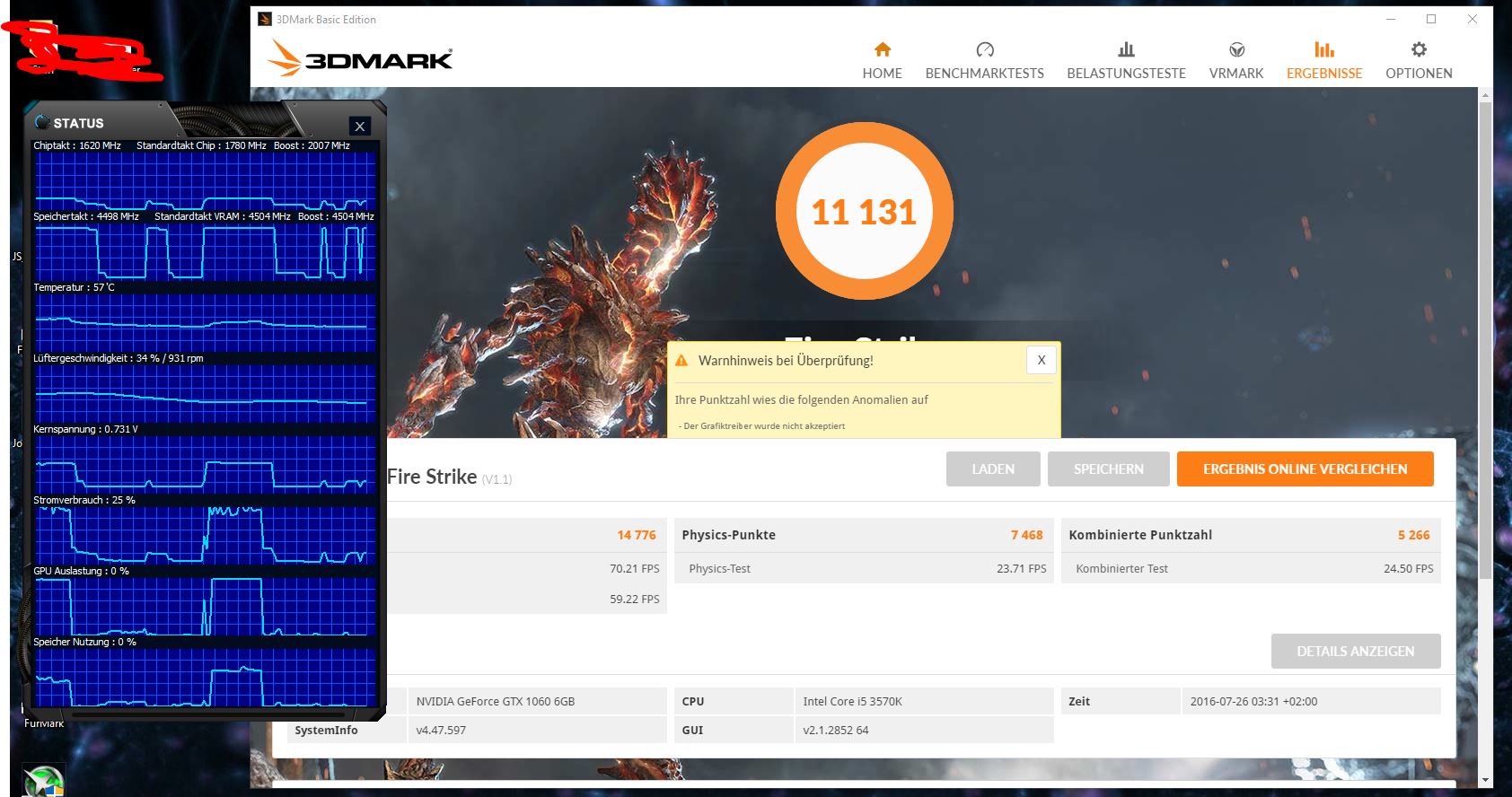
Task: Click the Stromverbrauch graph
Action: pyautogui.click(x=205, y=535)
